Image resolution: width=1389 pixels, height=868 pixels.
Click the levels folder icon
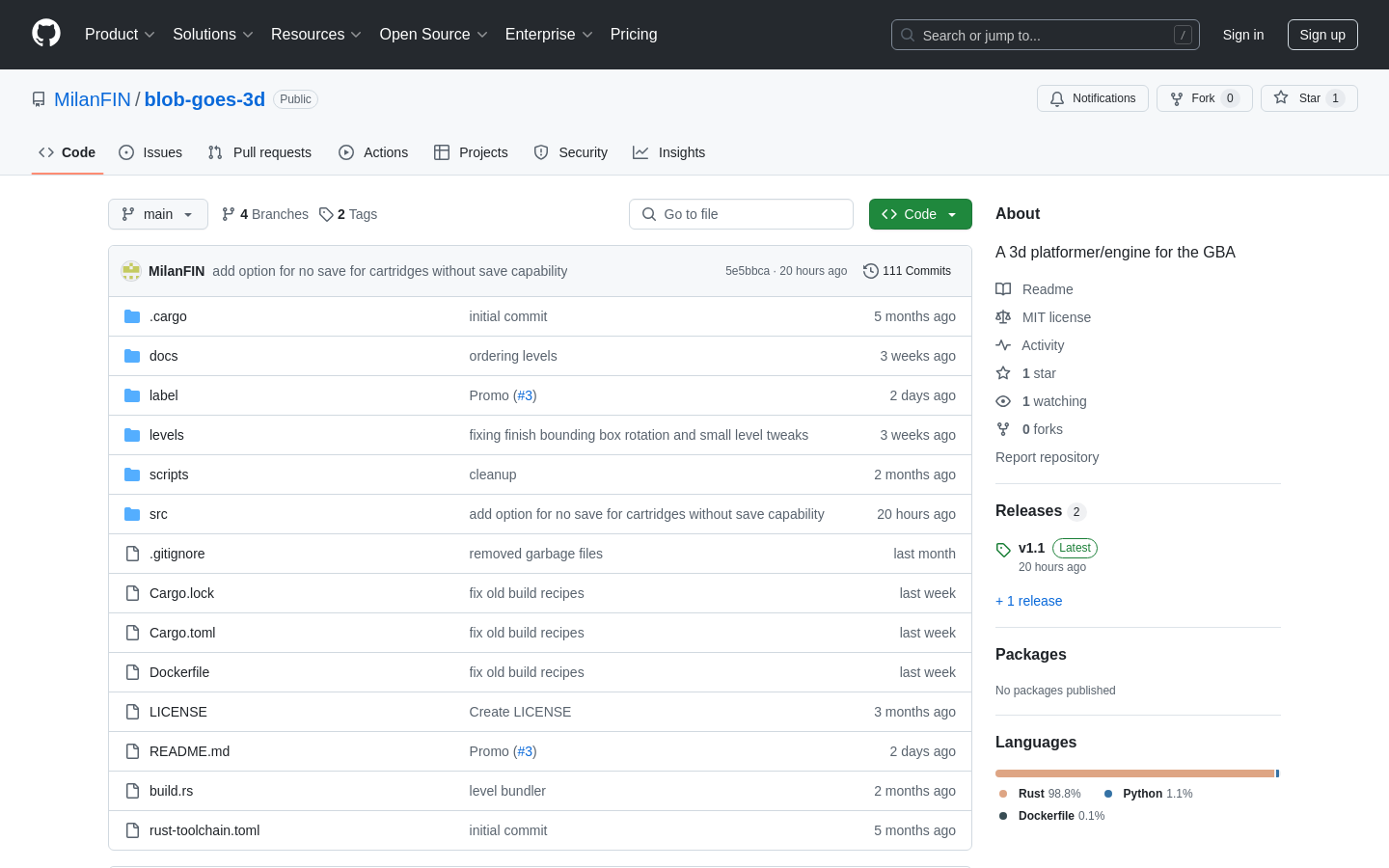pyautogui.click(x=132, y=435)
